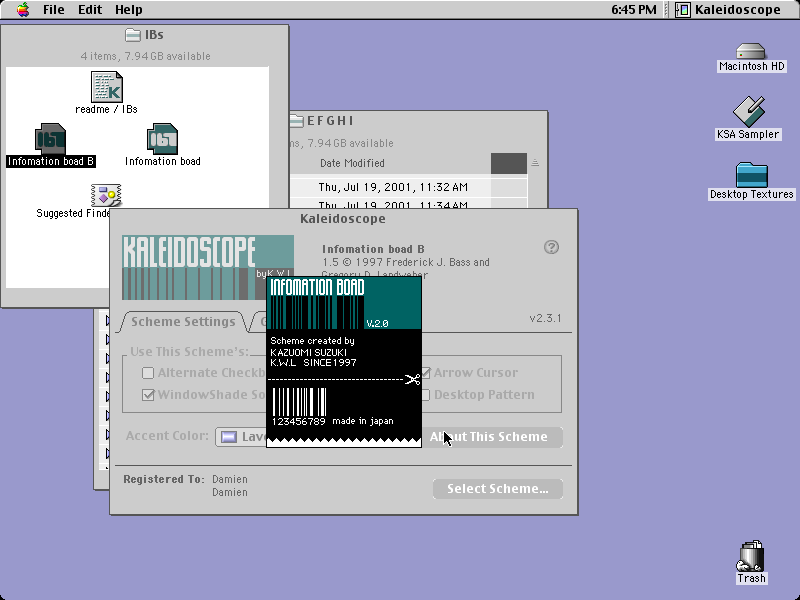
Task: Click the sort order button in EFGHI window
Action: (x=535, y=163)
